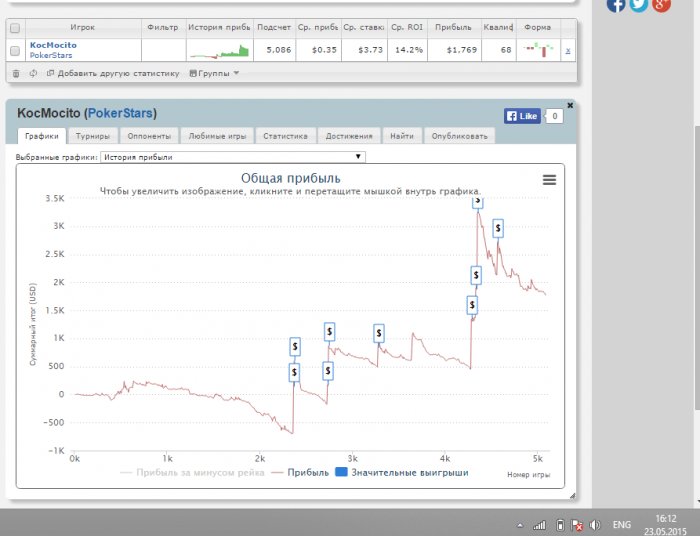The height and width of the screenshot is (536, 700).
Task: Share via Twitter round icon
Action: [x=638, y=5]
